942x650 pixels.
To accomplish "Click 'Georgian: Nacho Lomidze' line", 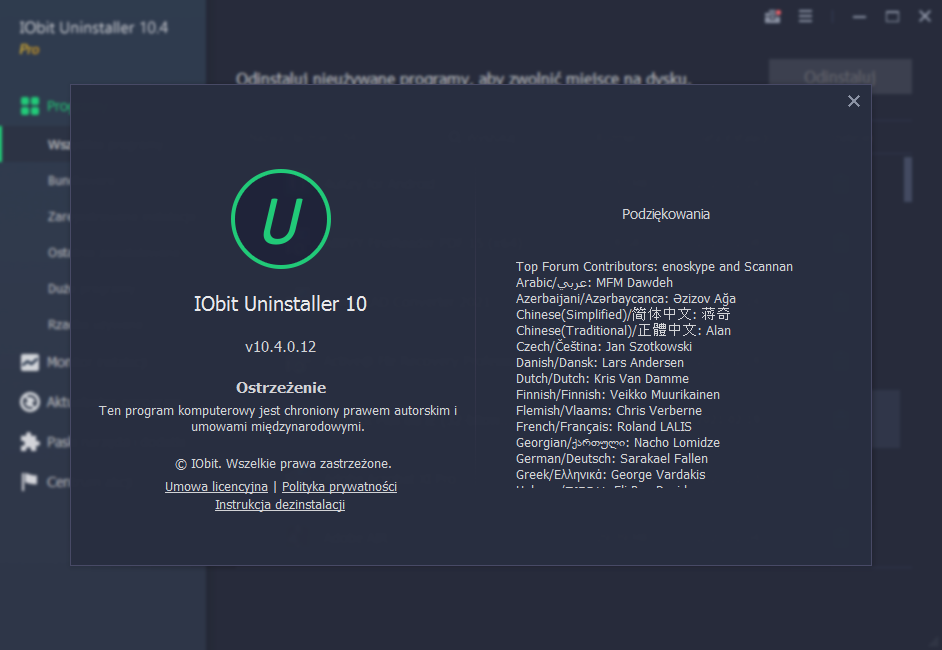I will point(618,443).
